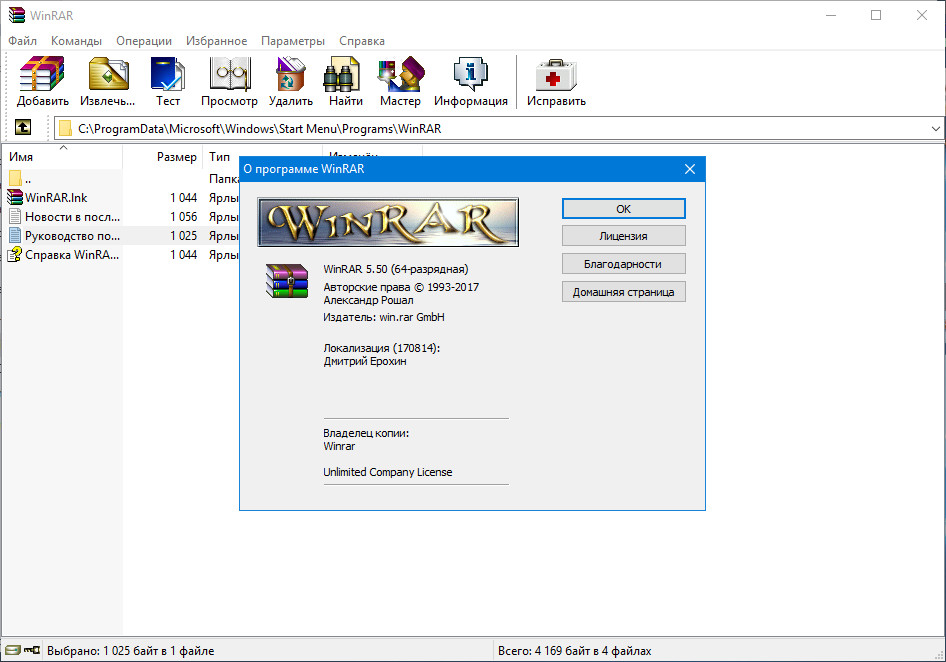The width and height of the screenshot is (946, 662).
Task: Click the Исправить (Repair) first-aid icon
Action: click(556, 81)
